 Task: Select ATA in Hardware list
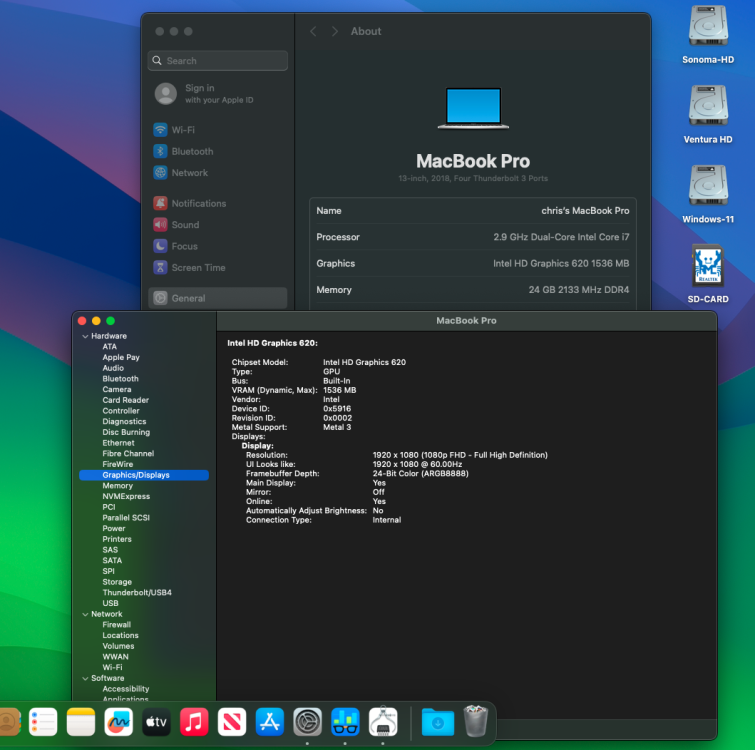[x=110, y=347]
